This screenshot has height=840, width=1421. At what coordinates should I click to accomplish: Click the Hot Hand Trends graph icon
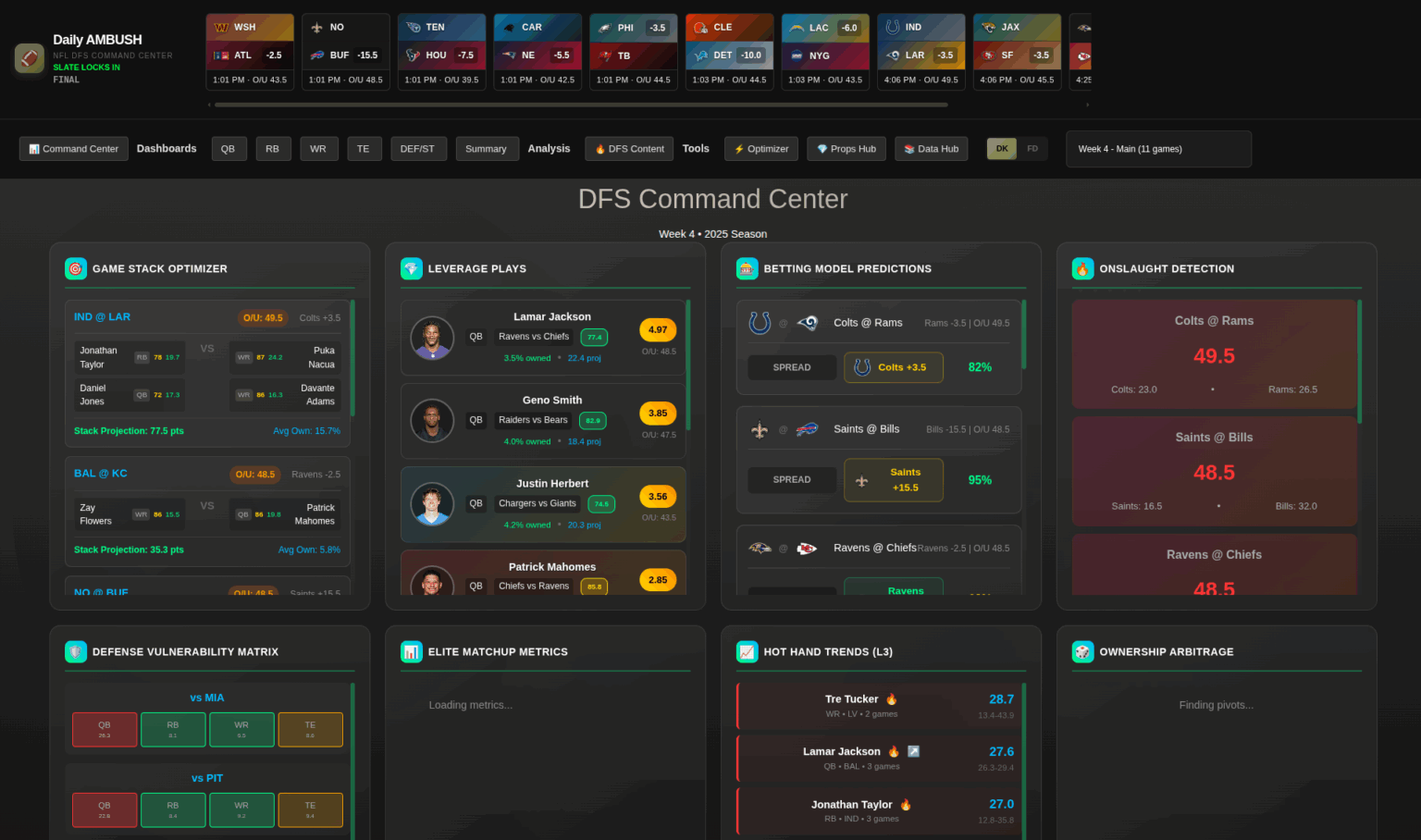click(747, 651)
